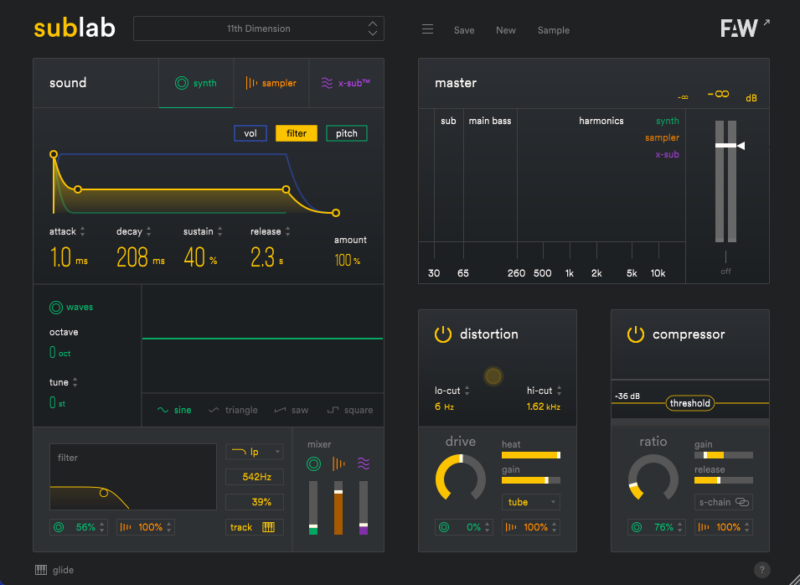This screenshot has width=800, height=585.
Task: Select the sine waveform
Action: tap(175, 410)
